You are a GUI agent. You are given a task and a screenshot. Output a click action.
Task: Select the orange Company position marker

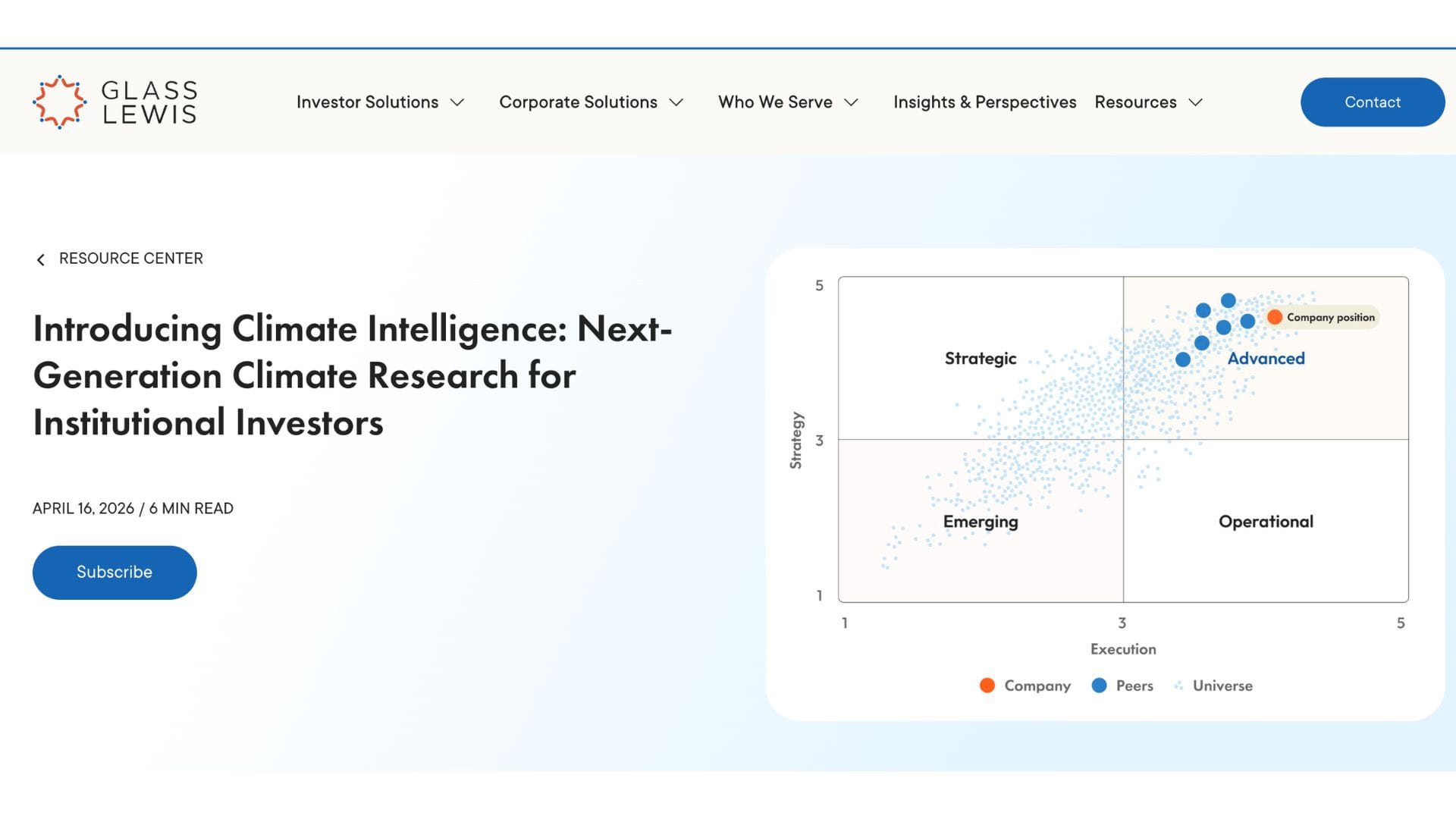[1275, 317]
